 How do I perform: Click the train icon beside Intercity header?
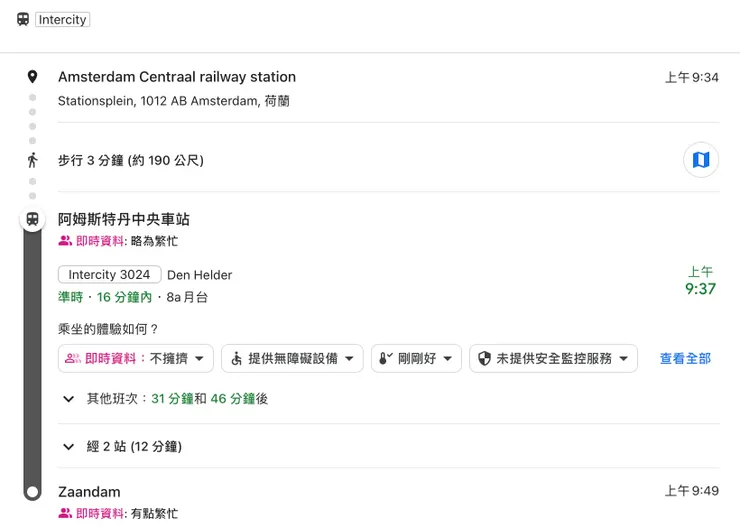(x=23, y=20)
